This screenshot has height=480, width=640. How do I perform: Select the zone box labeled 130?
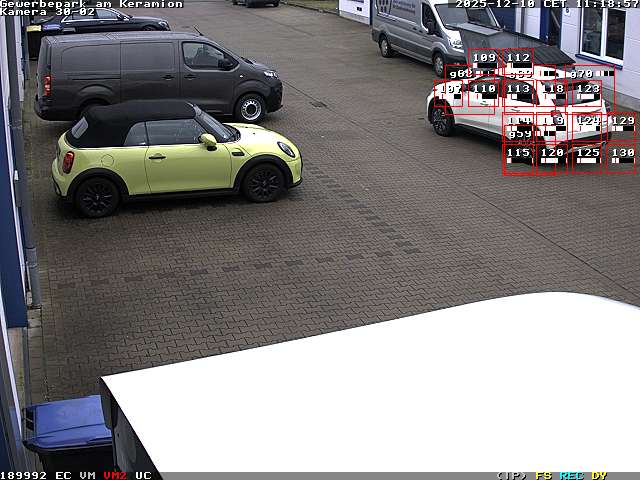pos(622,157)
